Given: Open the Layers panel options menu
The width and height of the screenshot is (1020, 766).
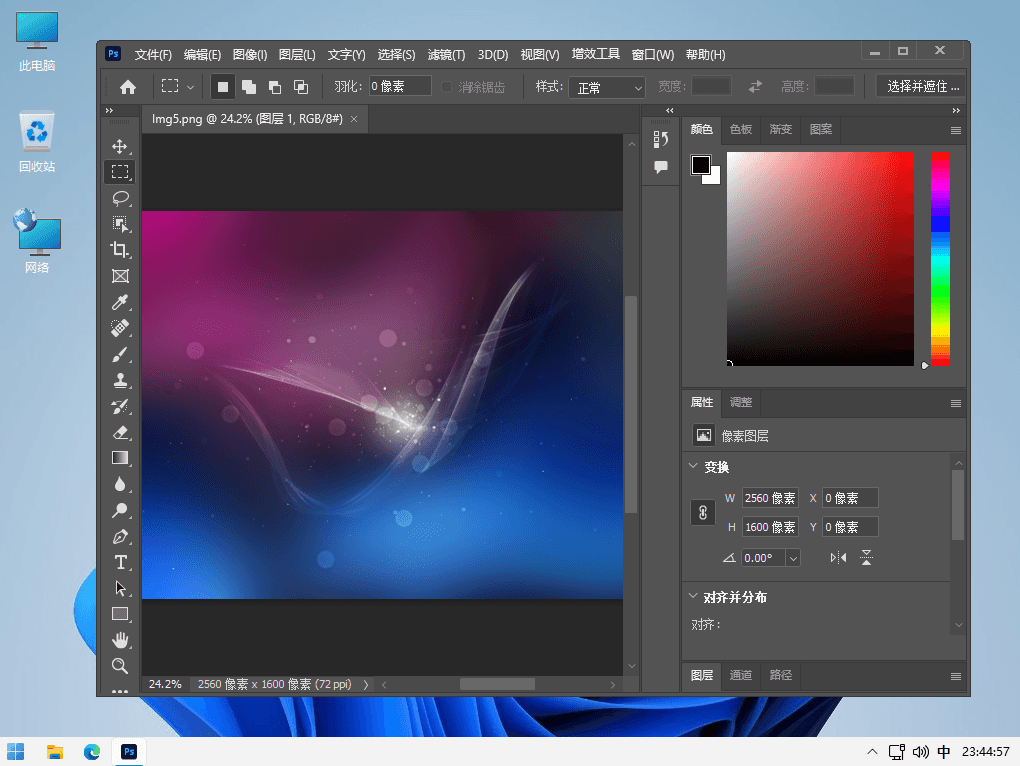Looking at the screenshot, I should click(956, 676).
